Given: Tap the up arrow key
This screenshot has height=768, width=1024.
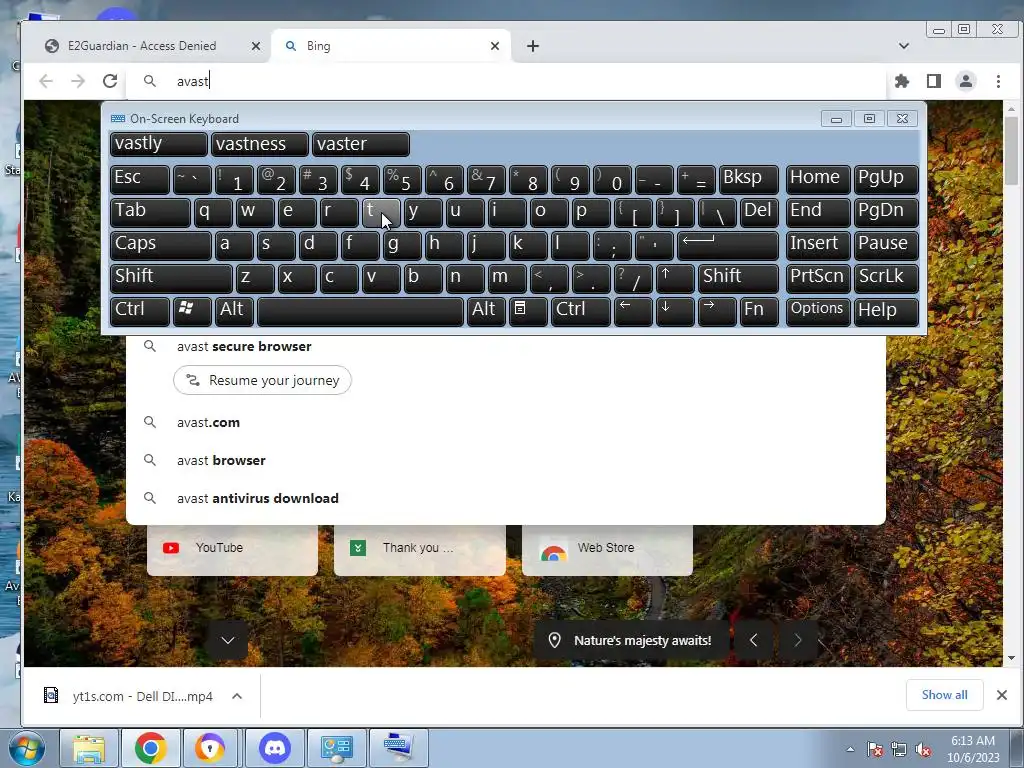Looking at the screenshot, I should tap(675, 278).
